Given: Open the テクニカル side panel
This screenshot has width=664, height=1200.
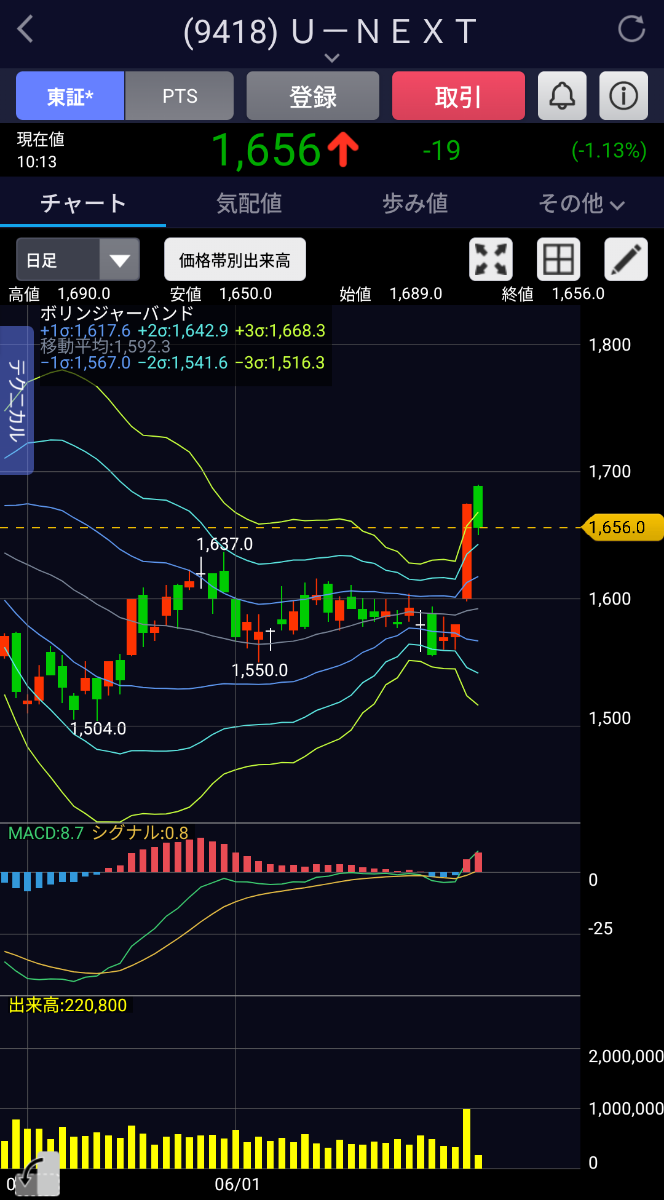Looking at the screenshot, I should click(17, 400).
